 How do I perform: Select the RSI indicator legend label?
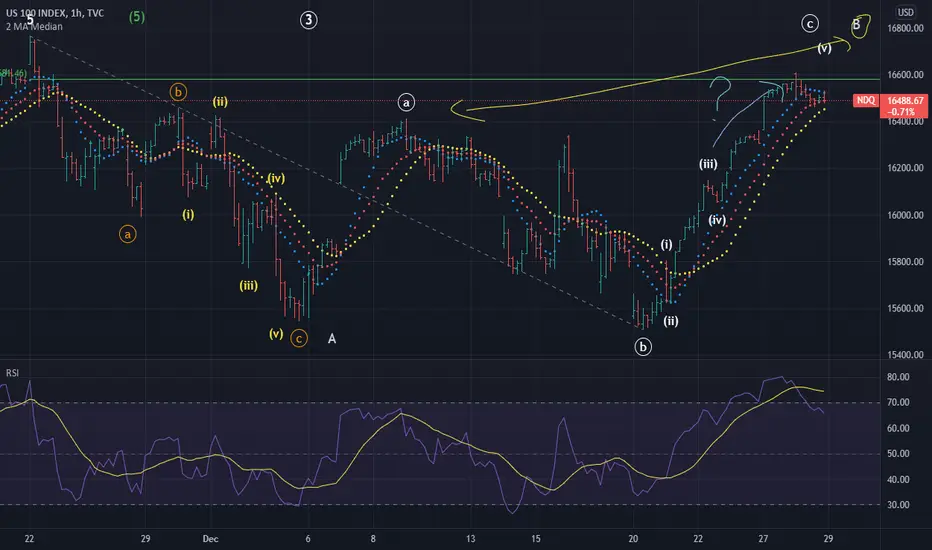click(12, 373)
